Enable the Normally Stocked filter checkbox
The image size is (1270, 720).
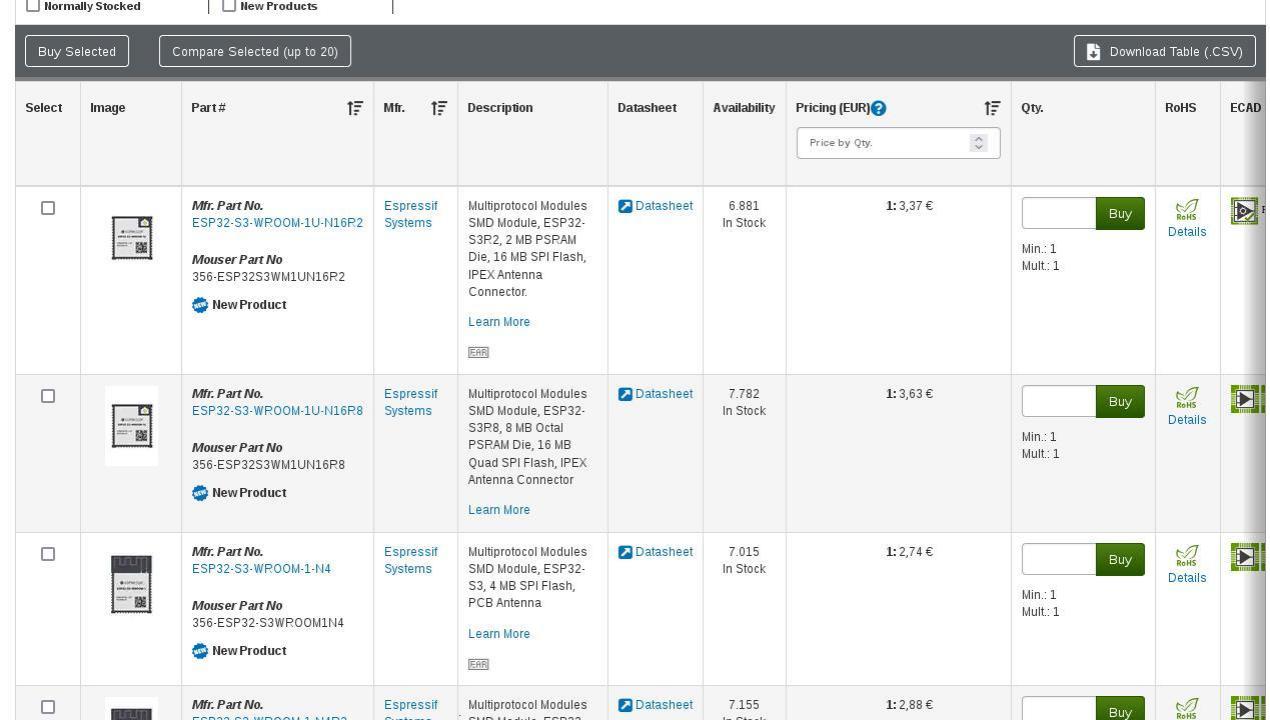pos(33,5)
